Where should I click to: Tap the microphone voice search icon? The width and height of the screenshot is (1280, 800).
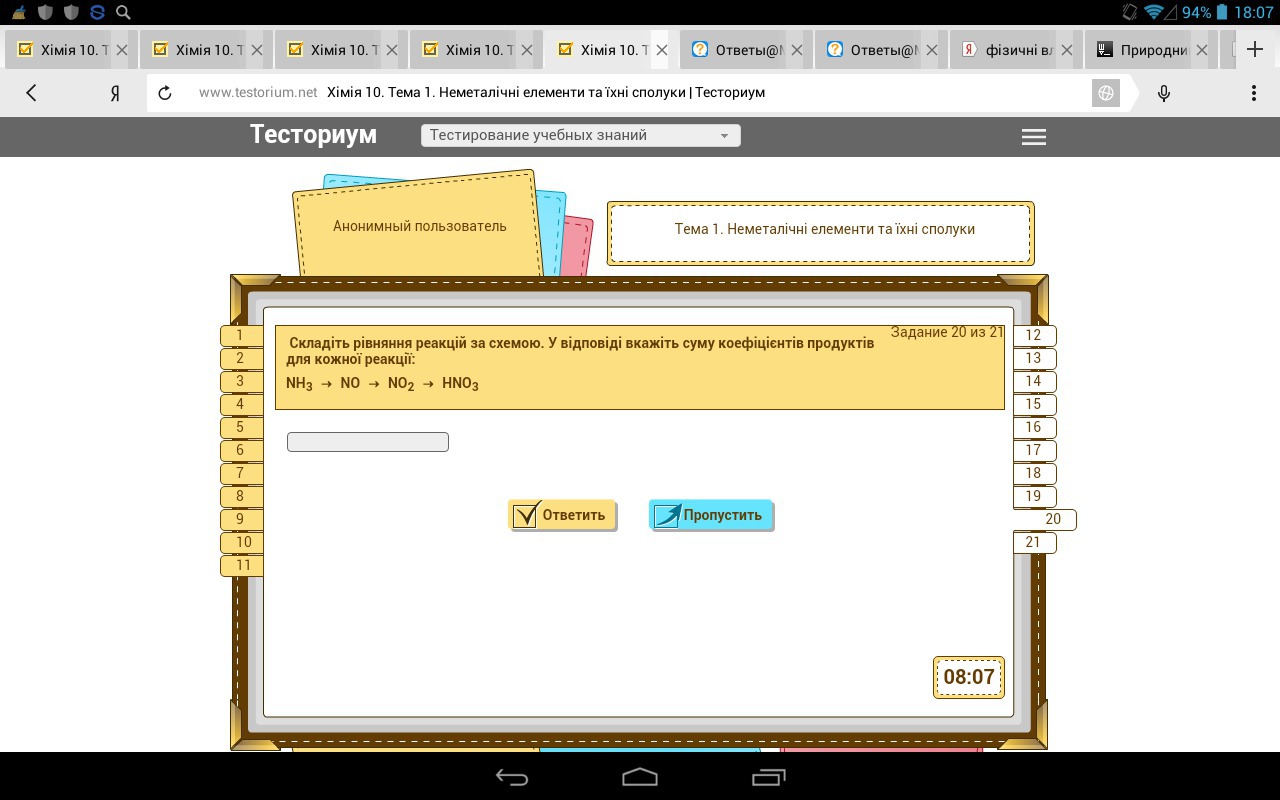pyautogui.click(x=1164, y=92)
